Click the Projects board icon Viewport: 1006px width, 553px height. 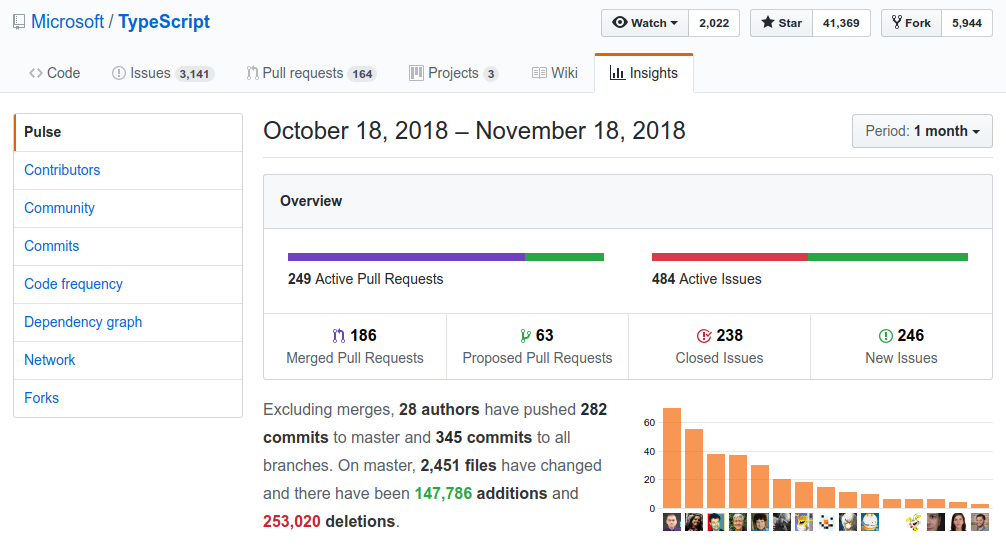click(416, 73)
